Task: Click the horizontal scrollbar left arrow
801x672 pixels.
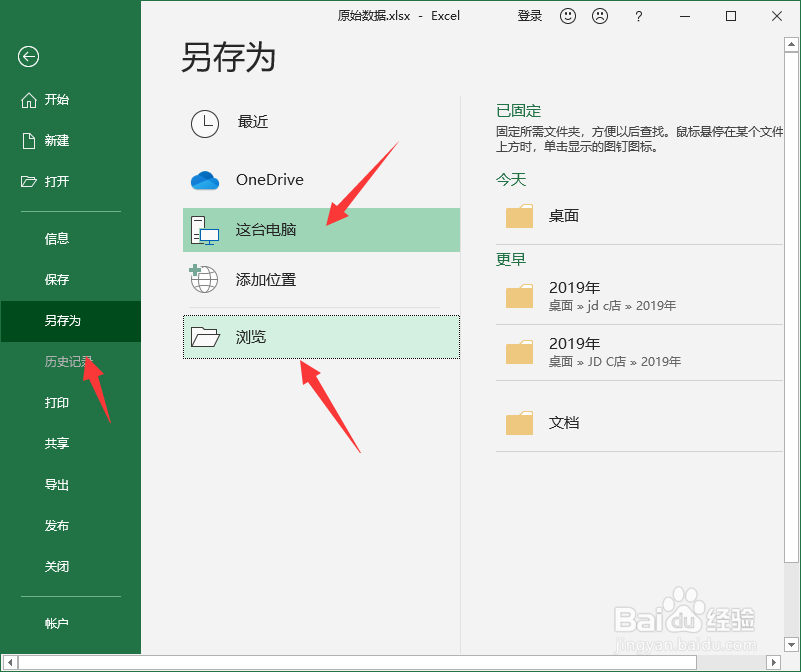Action: pyautogui.click(x=10, y=663)
